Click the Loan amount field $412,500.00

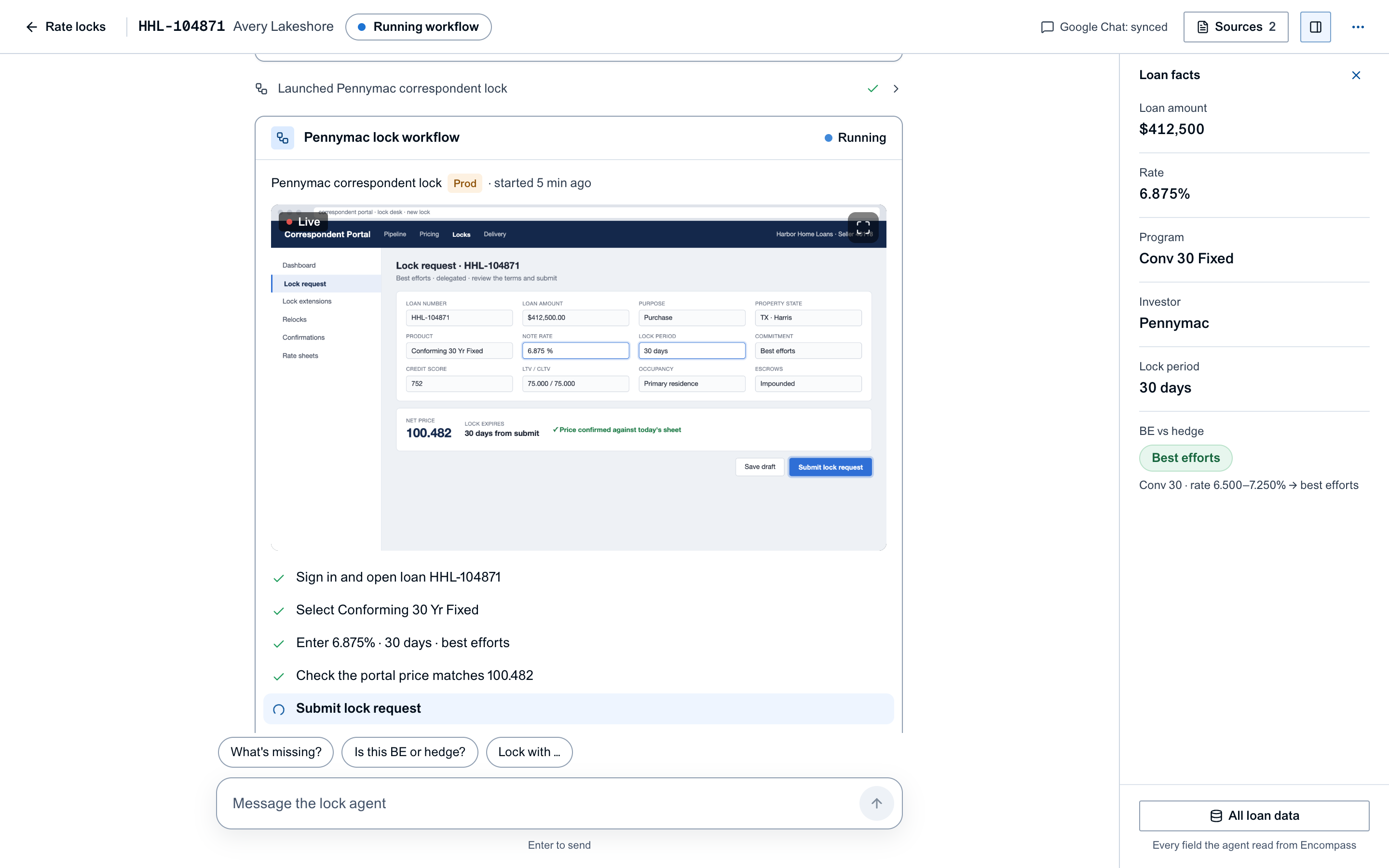click(x=575, y=317)
